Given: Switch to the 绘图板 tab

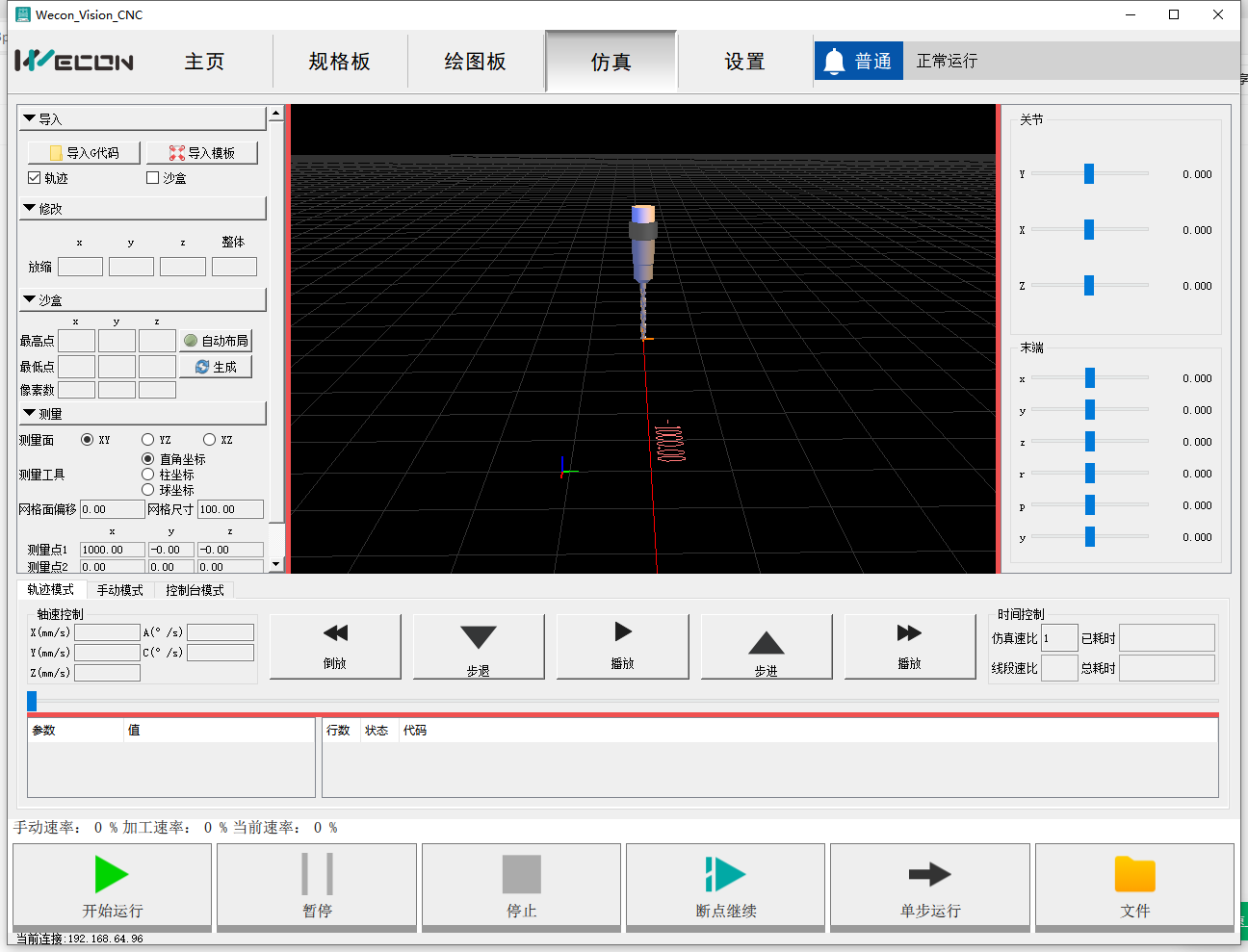Looking at the screenshot, I should click(475, 62).
